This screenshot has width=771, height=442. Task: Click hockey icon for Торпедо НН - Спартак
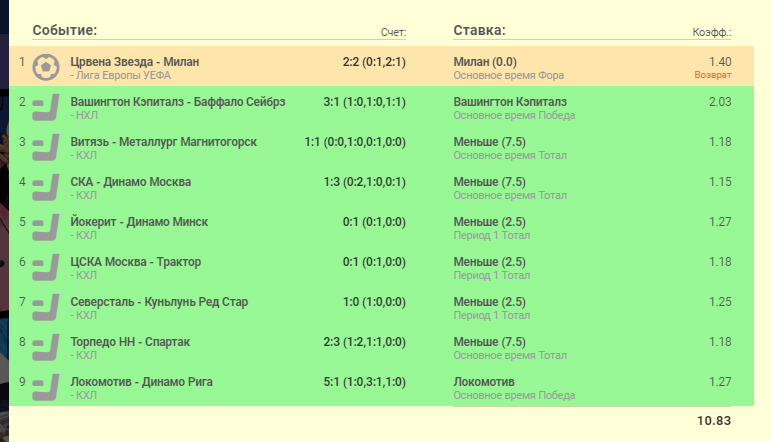pos(46,347)
